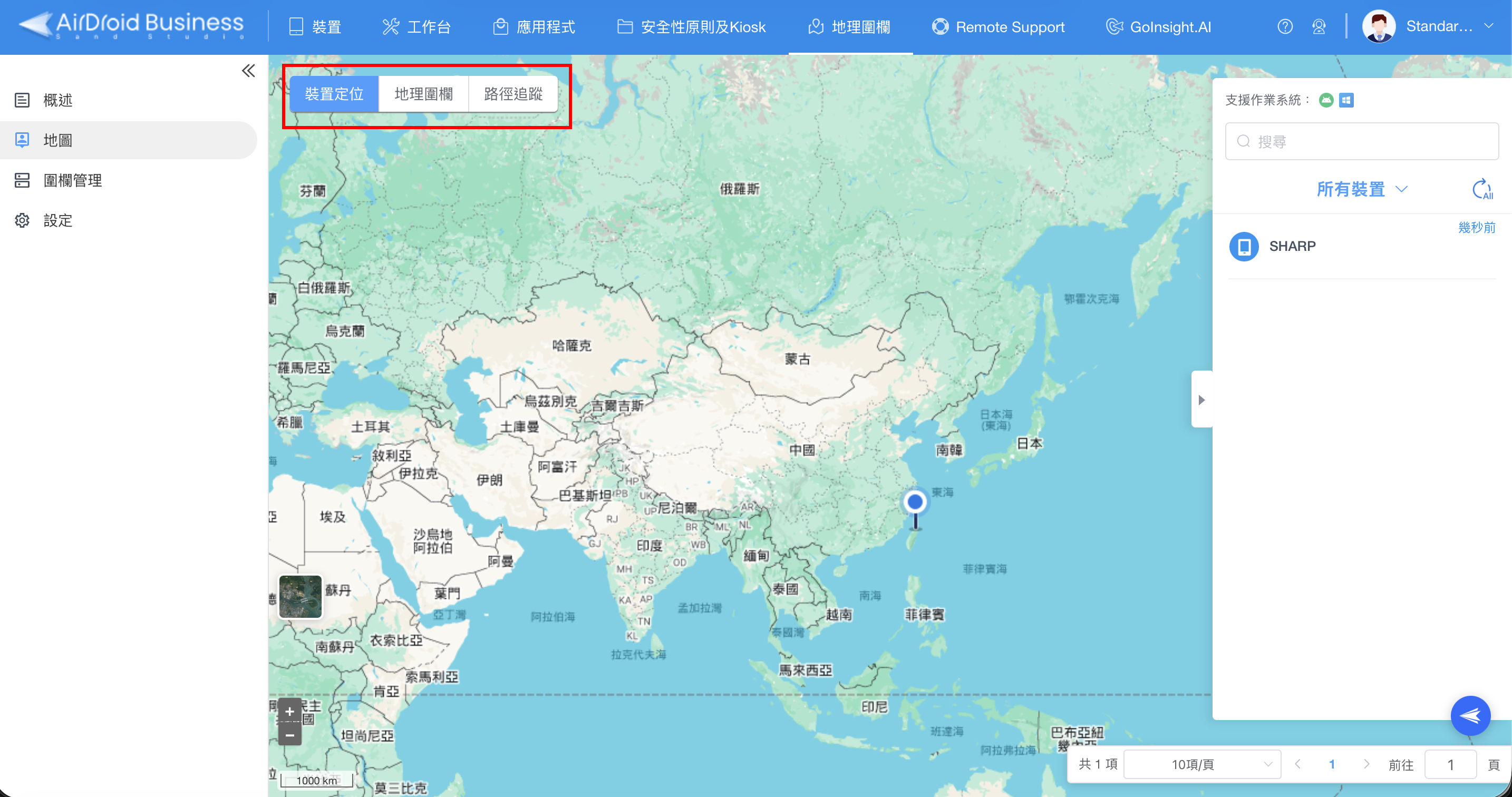
Task: Select the SHARP device entry
Action: [1292, 246]
